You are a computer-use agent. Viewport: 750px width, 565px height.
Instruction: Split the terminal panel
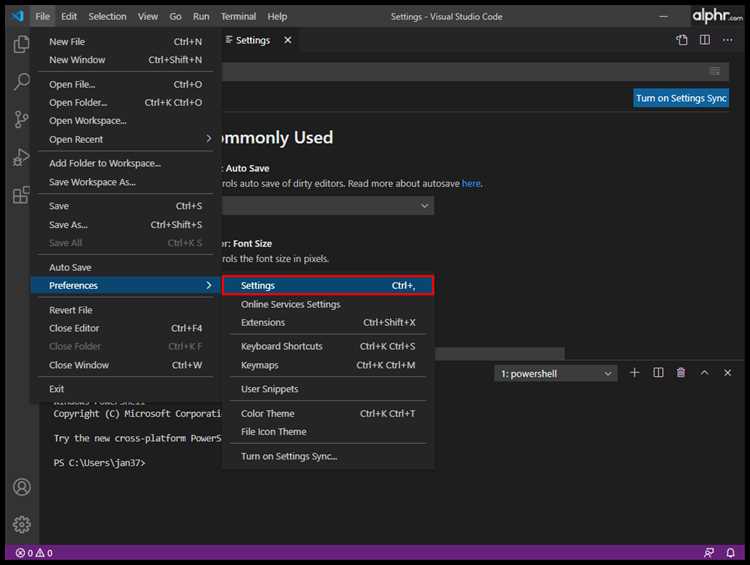click(x=658, y=373)
